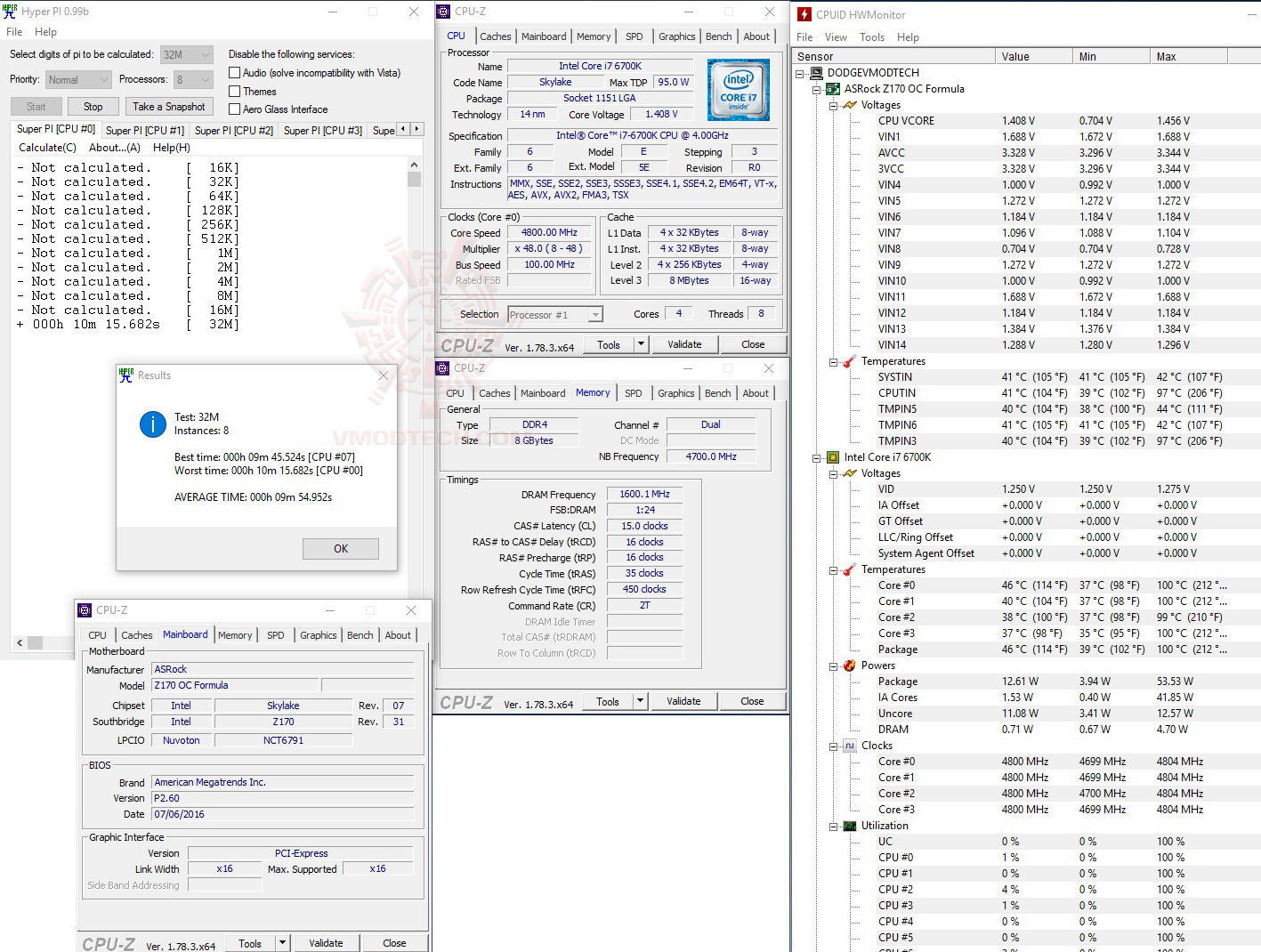Collapse the Temperatures node under ASRock Z170
Screen dimensions: 1261x952
833,361
